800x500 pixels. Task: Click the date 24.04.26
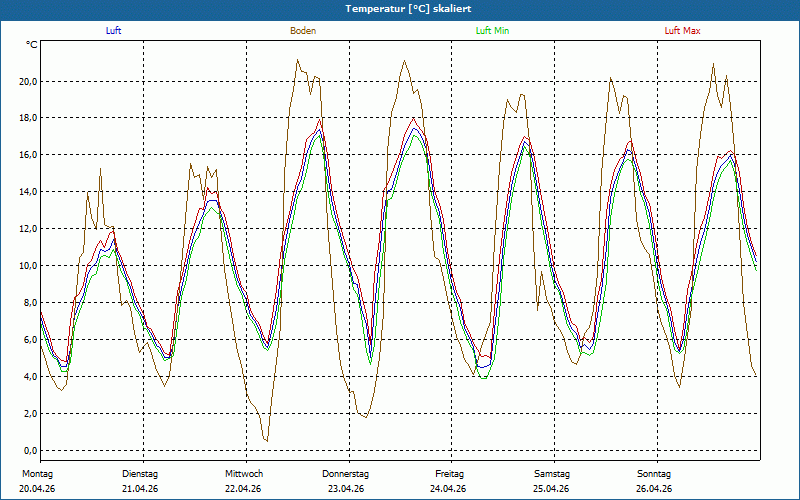click(x=448, y=489)
